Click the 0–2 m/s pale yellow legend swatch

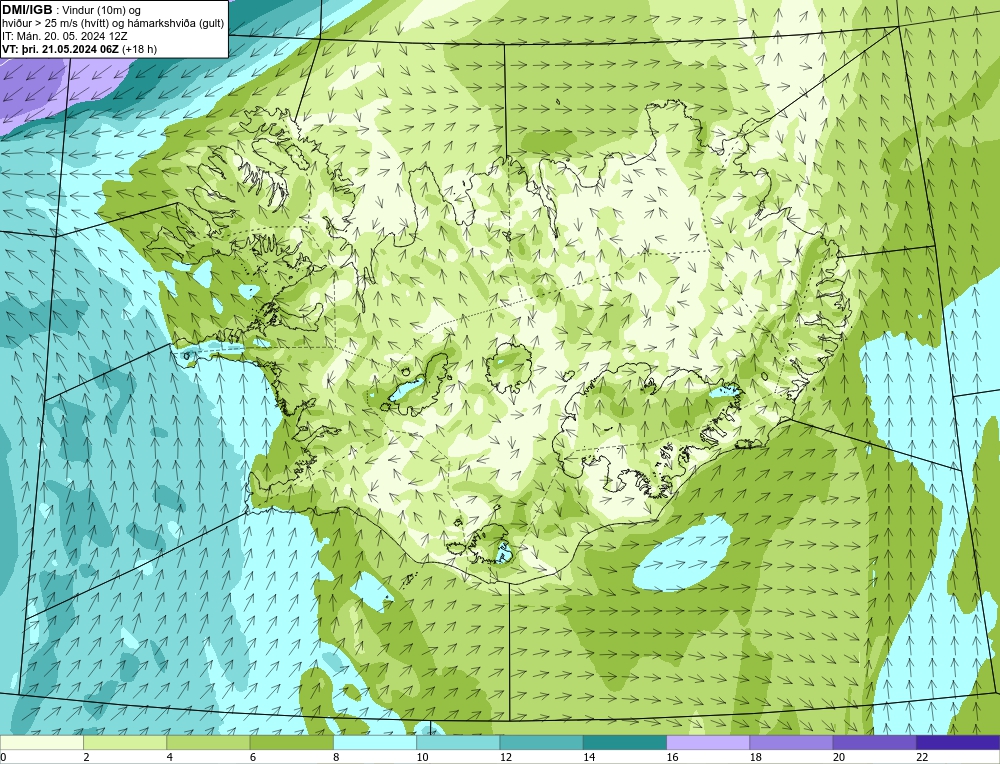[x=41, y=742]
